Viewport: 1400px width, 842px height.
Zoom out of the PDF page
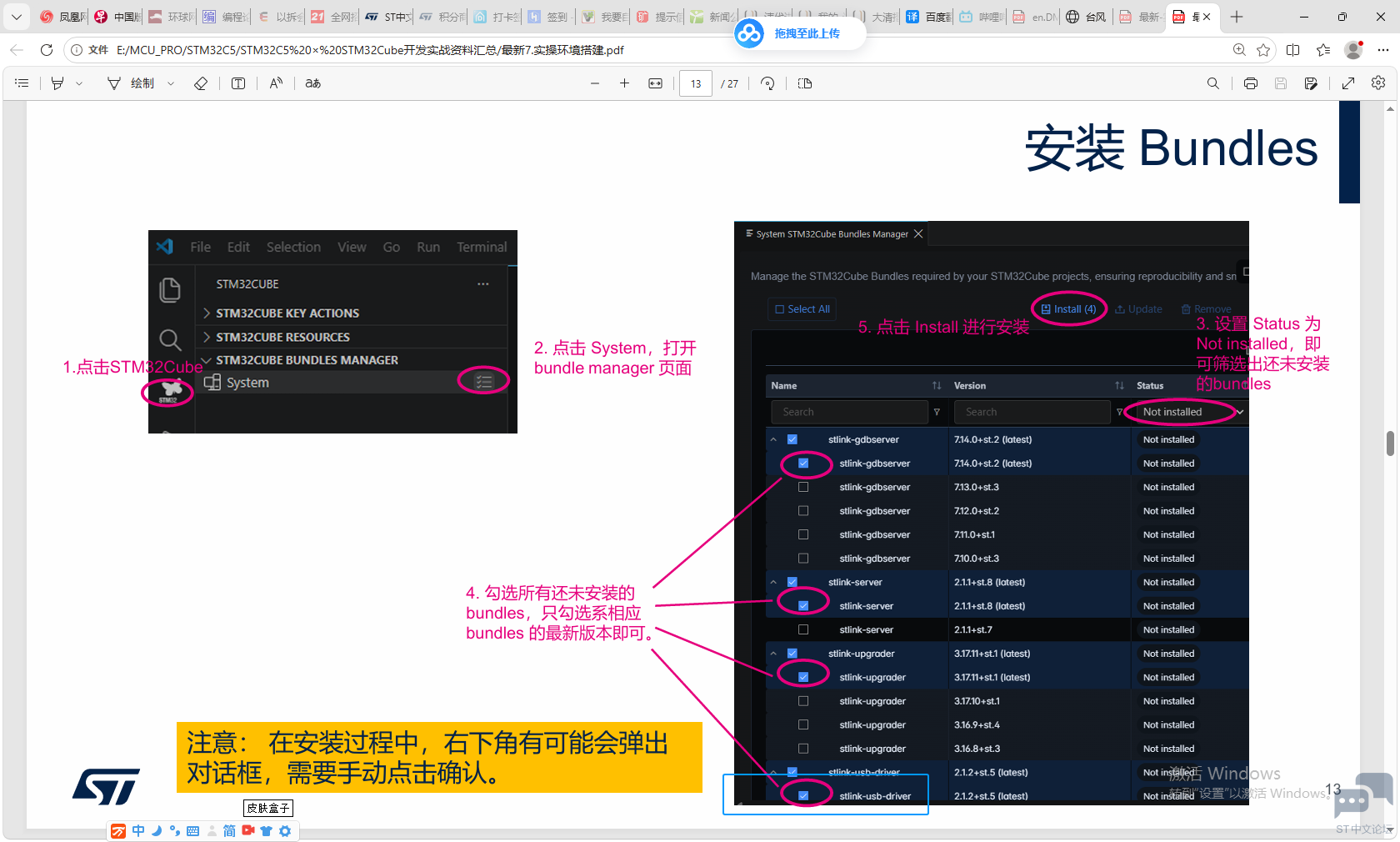pyautogui.click(x=595, y=83)
